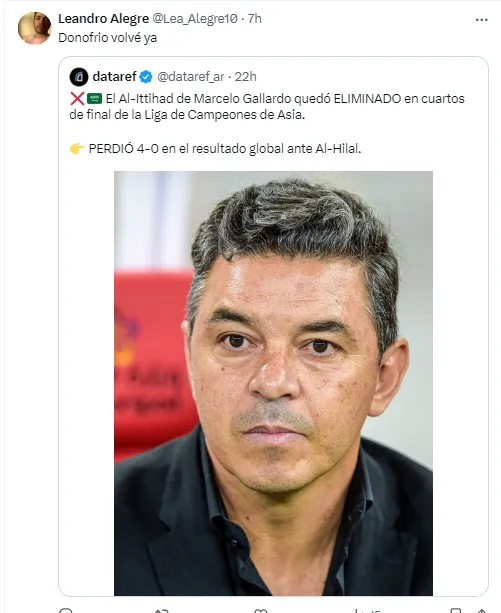Image resolution: width=501 pixels, height=613 pixels.
Task: Click the repost icon below the tweet
Action: pyautogui.click(x=161, y=611)
